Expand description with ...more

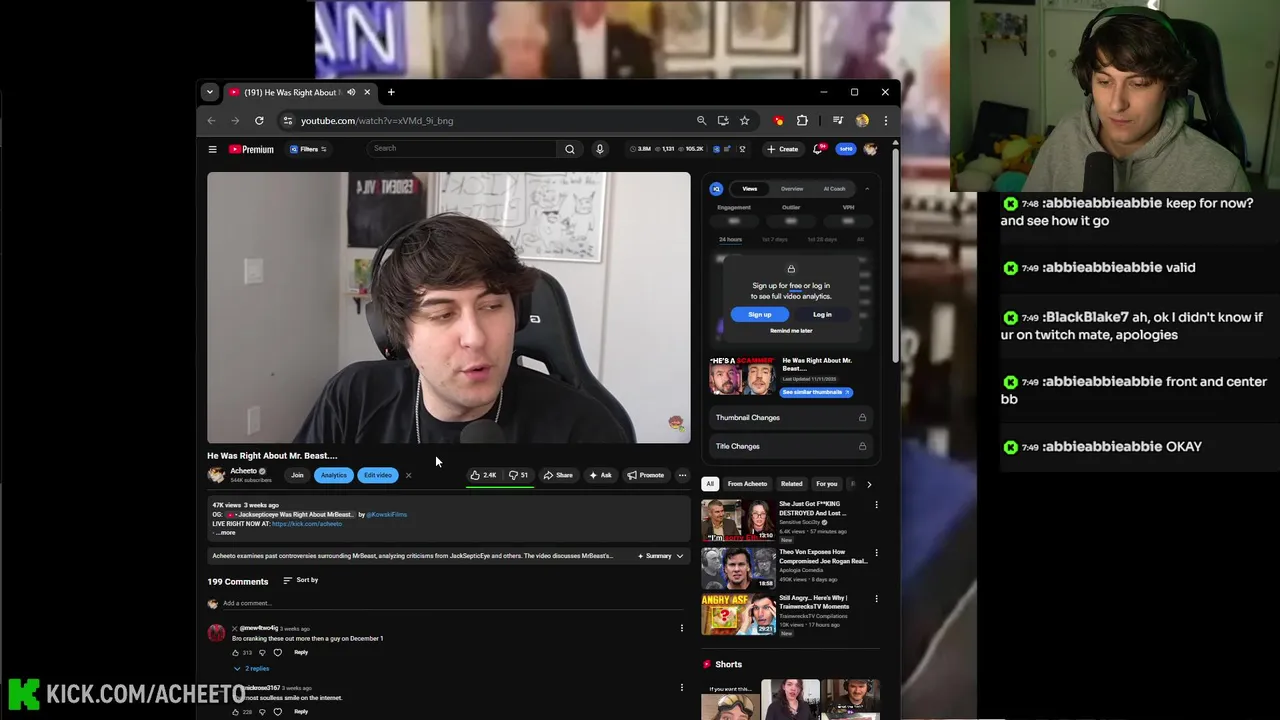225,533
